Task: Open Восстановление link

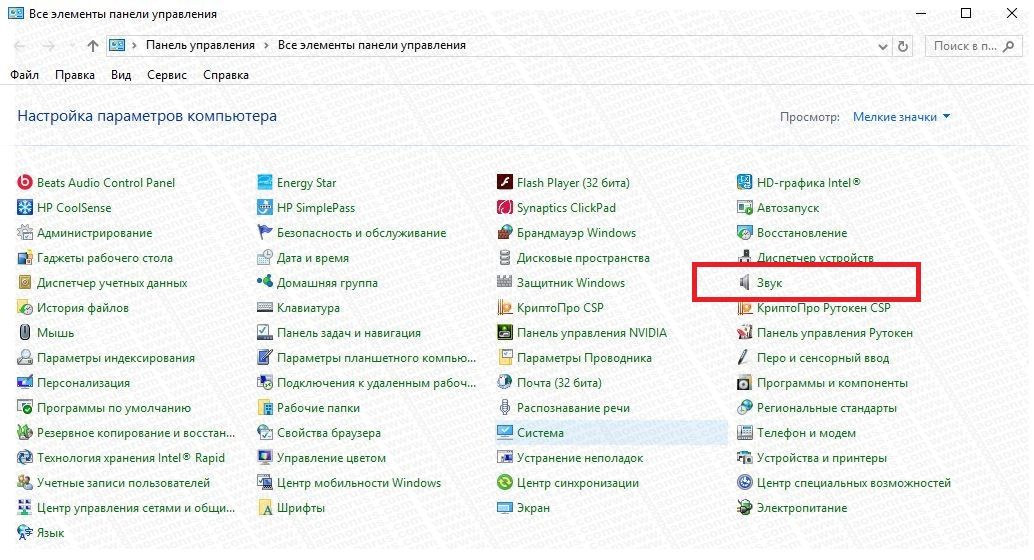Action: point(802,233)
